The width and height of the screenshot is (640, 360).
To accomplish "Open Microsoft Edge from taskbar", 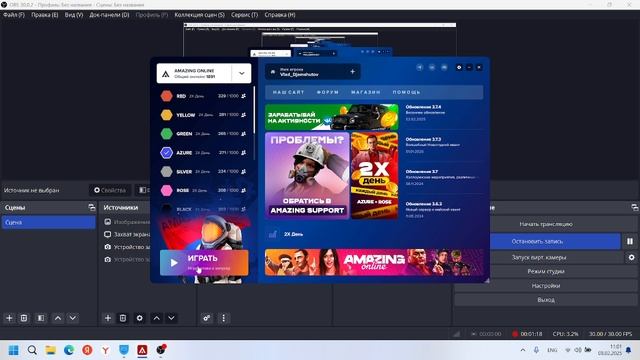I will click(x=69, y=350).
